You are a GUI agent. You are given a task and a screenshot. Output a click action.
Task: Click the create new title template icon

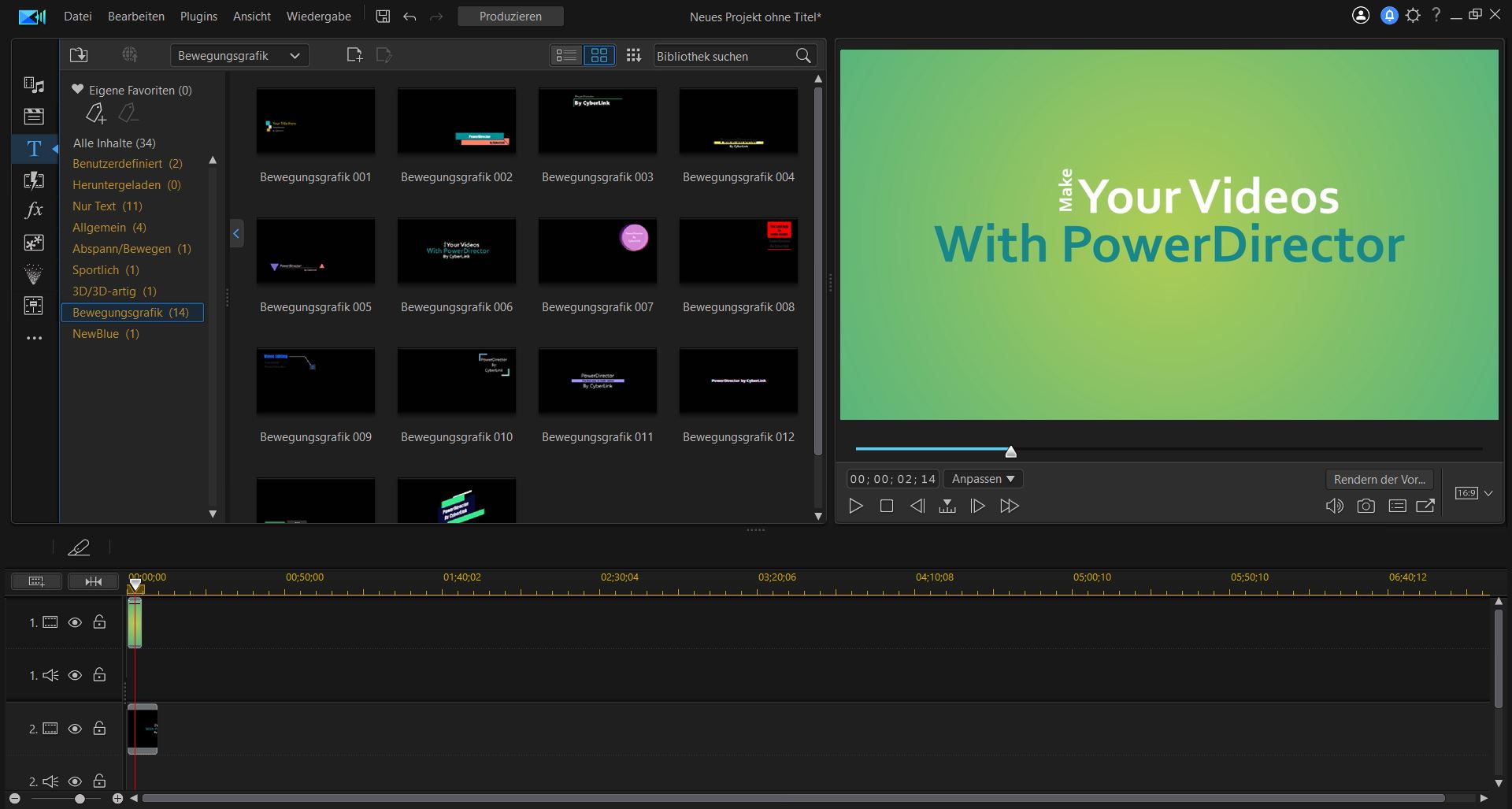[354, 55]
